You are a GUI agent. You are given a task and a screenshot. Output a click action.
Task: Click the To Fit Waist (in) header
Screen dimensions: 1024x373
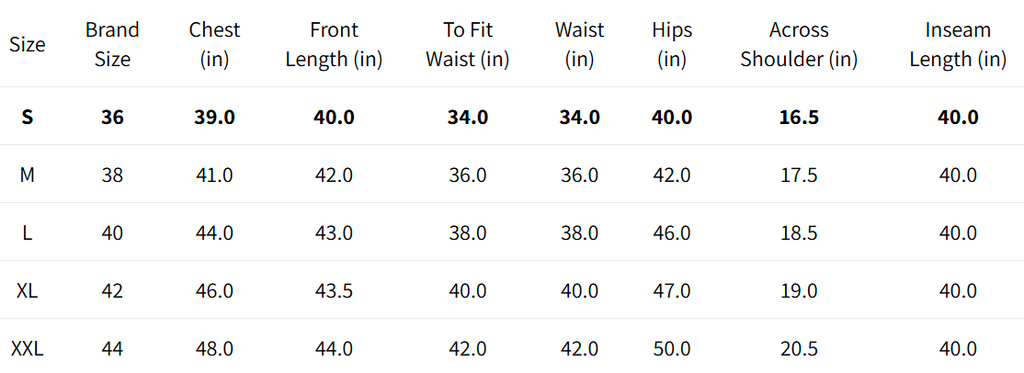pos(468,44)
